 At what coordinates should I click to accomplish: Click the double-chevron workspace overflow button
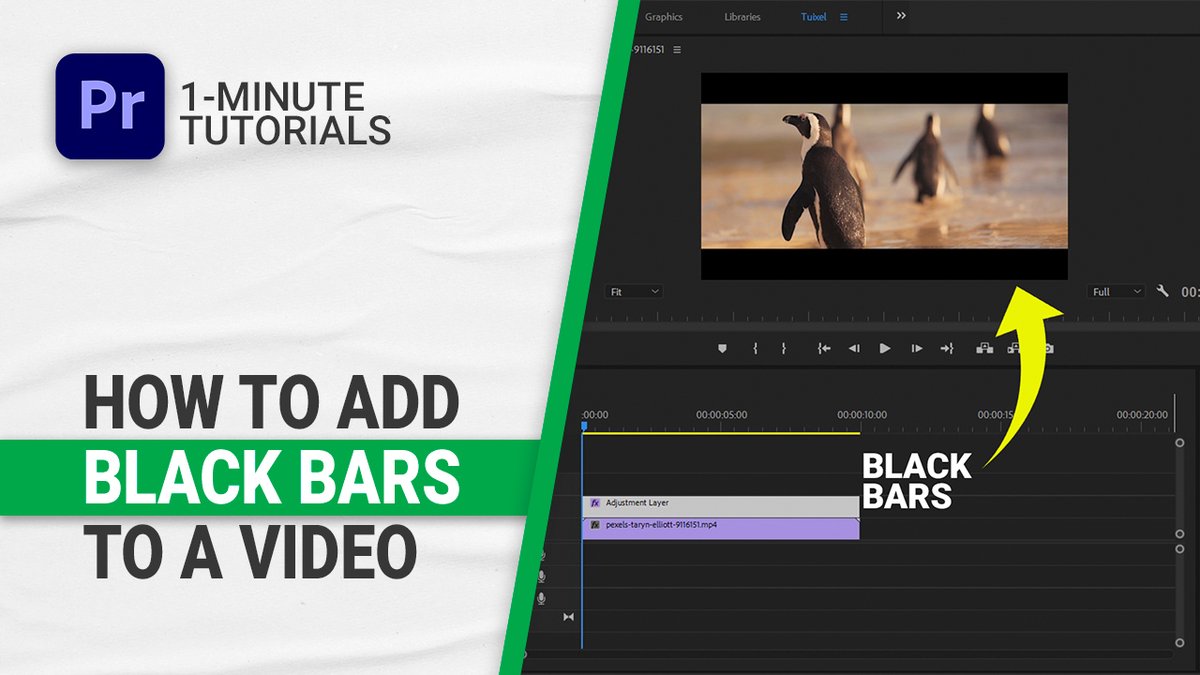[901, 16]
